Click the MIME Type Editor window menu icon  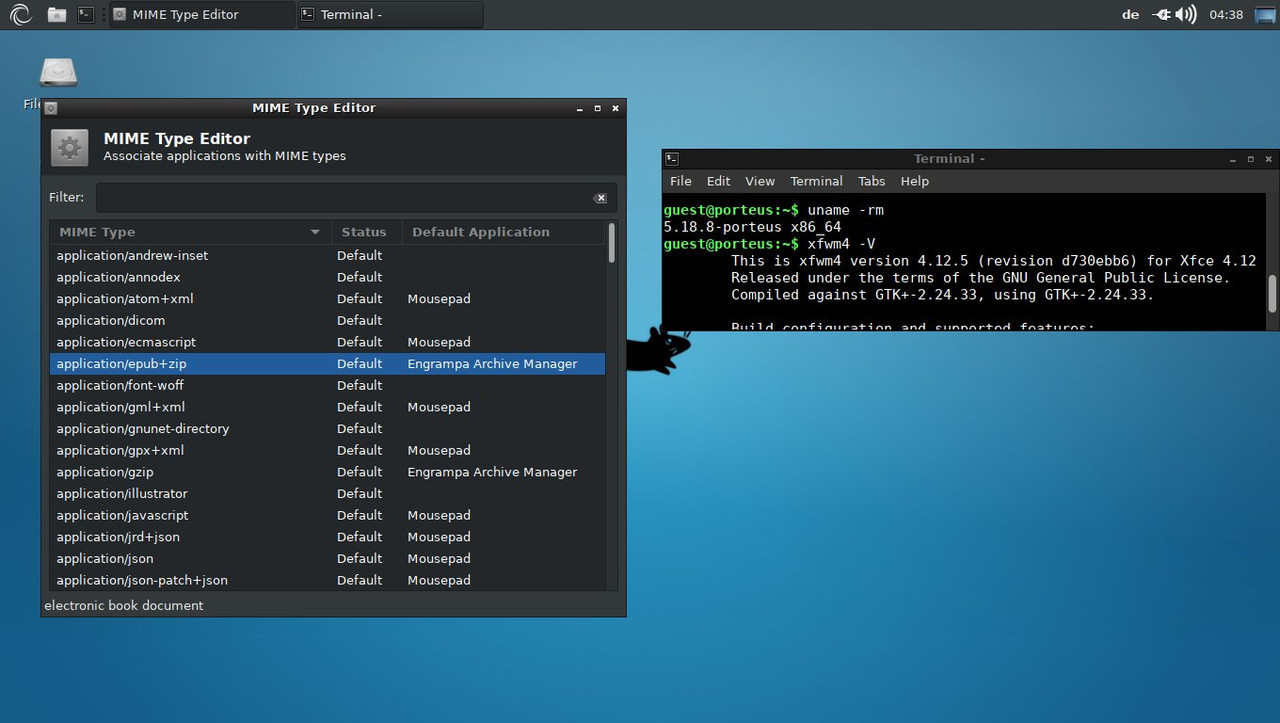point(51,108)
